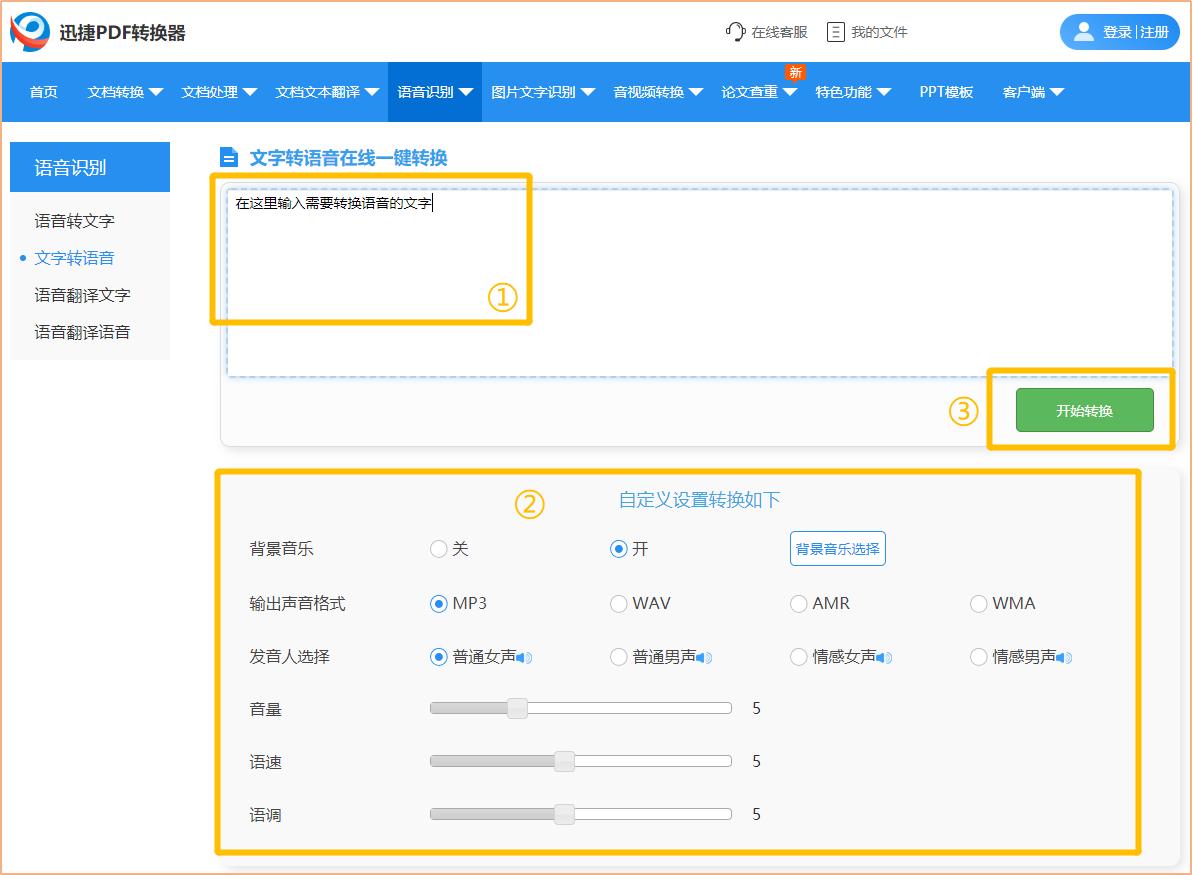This screenshot has height=875, width=1193.
Task: Click the 我的文件 document icon
Action: coord(836,31)
